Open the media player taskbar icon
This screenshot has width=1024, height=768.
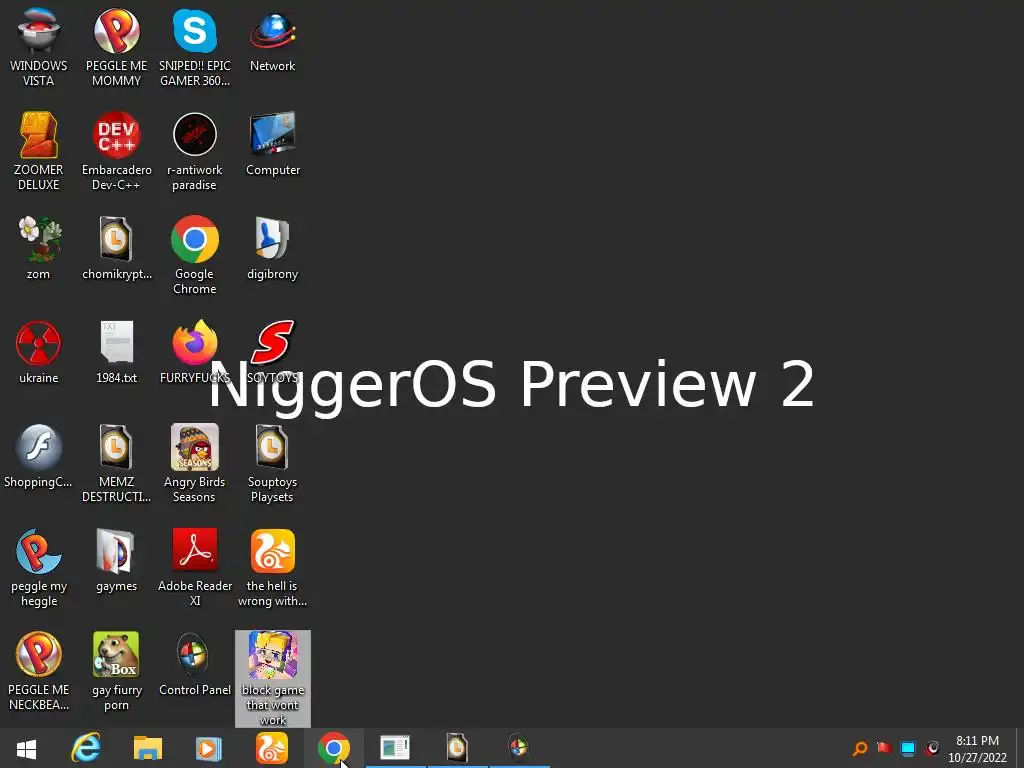(209, 748)
